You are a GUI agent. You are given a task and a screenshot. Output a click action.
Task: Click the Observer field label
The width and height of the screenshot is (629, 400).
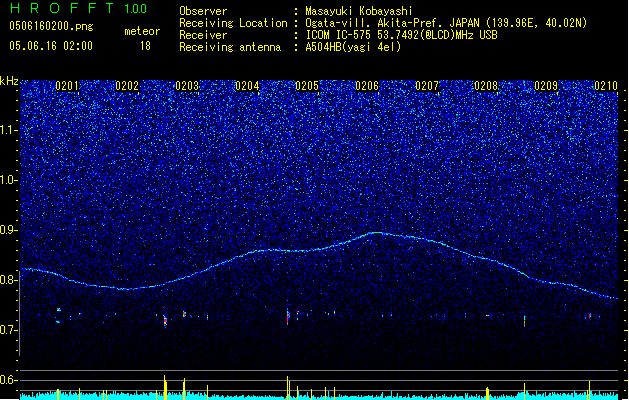pos(203,11)
